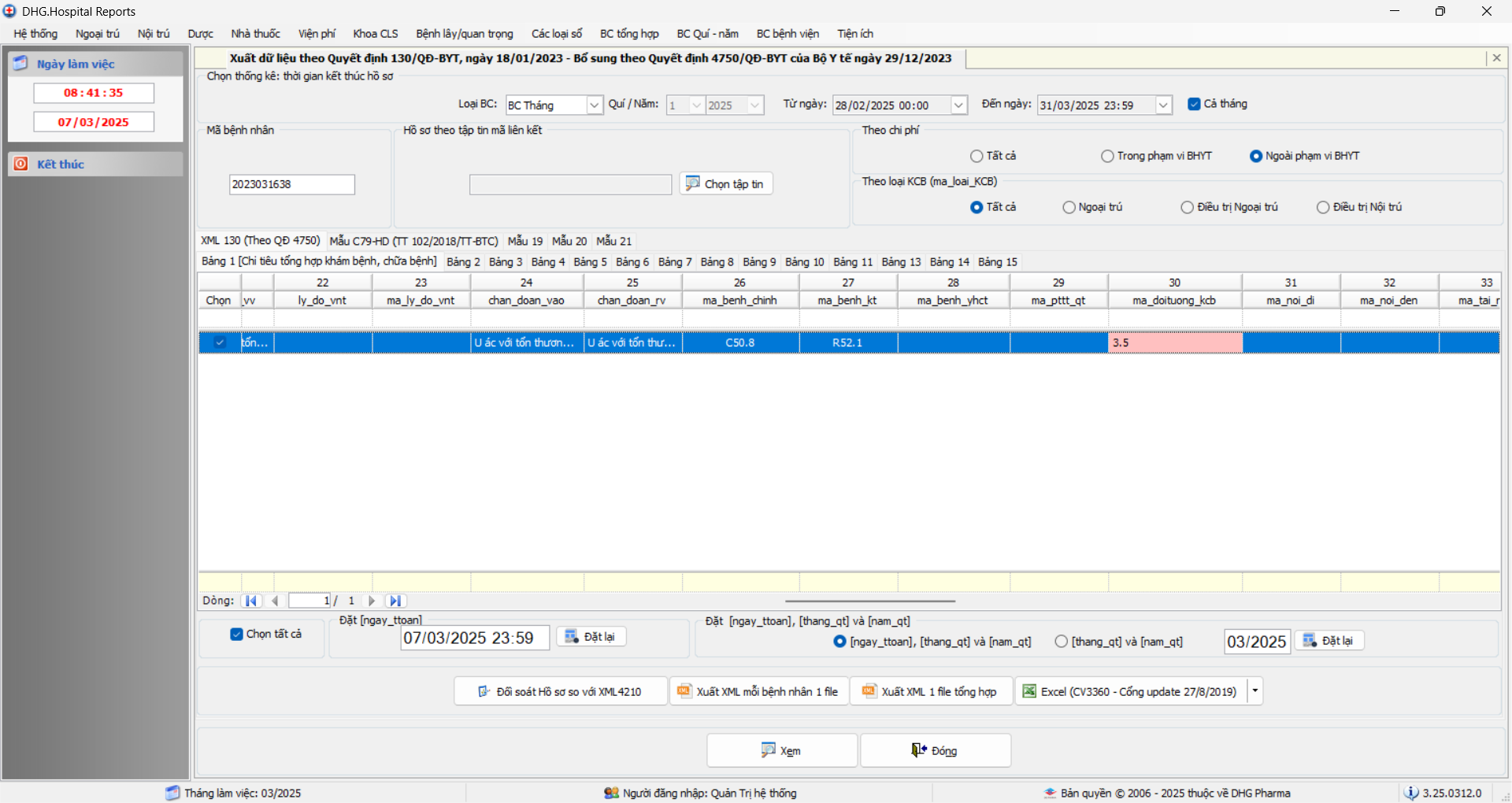
Task: Open the Quí number dropdown
Action: click(697, 105)
